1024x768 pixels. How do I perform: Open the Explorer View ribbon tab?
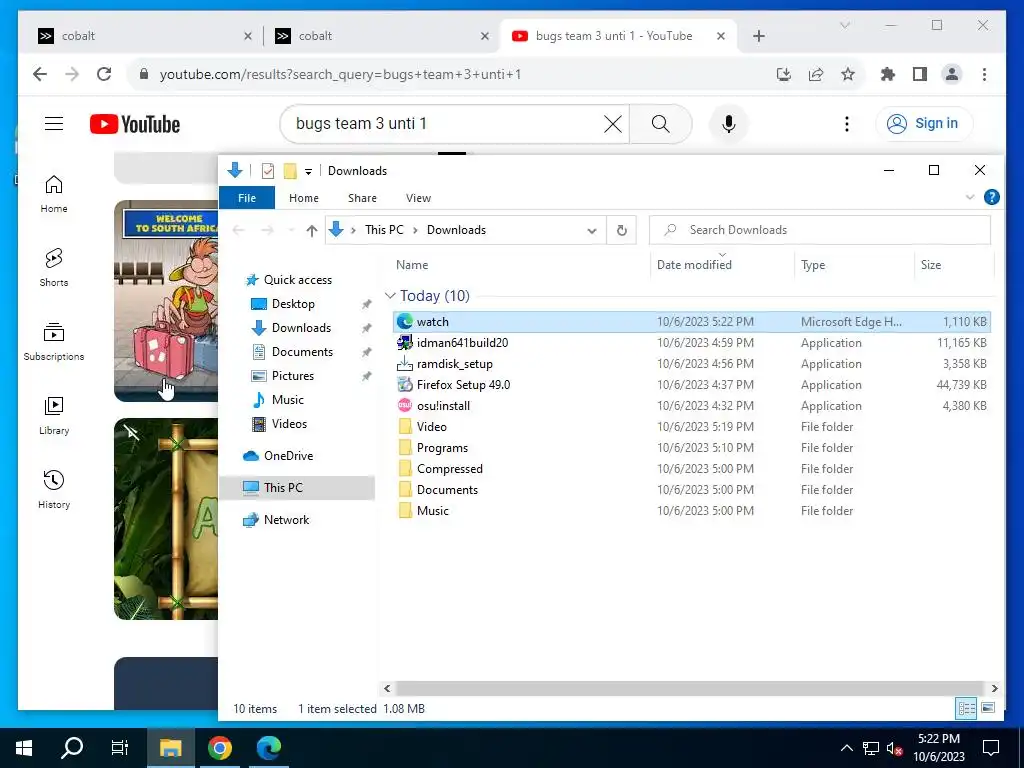pos(418,198)
